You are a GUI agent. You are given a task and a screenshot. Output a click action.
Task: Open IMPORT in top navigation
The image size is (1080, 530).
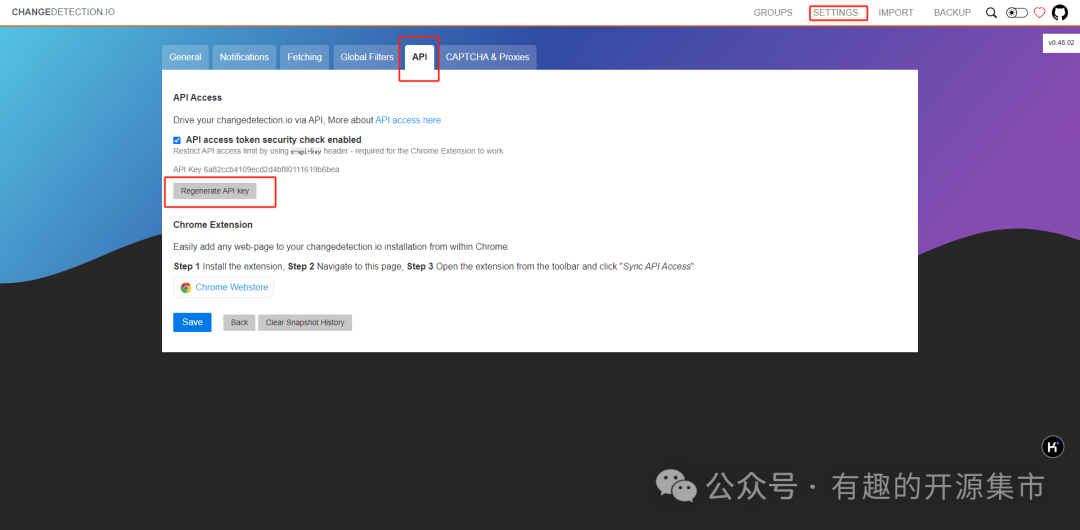[896, 12]
